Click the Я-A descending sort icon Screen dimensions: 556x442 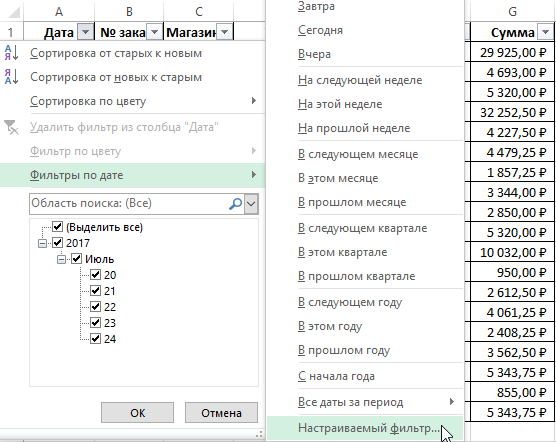[x=11, y=77]
